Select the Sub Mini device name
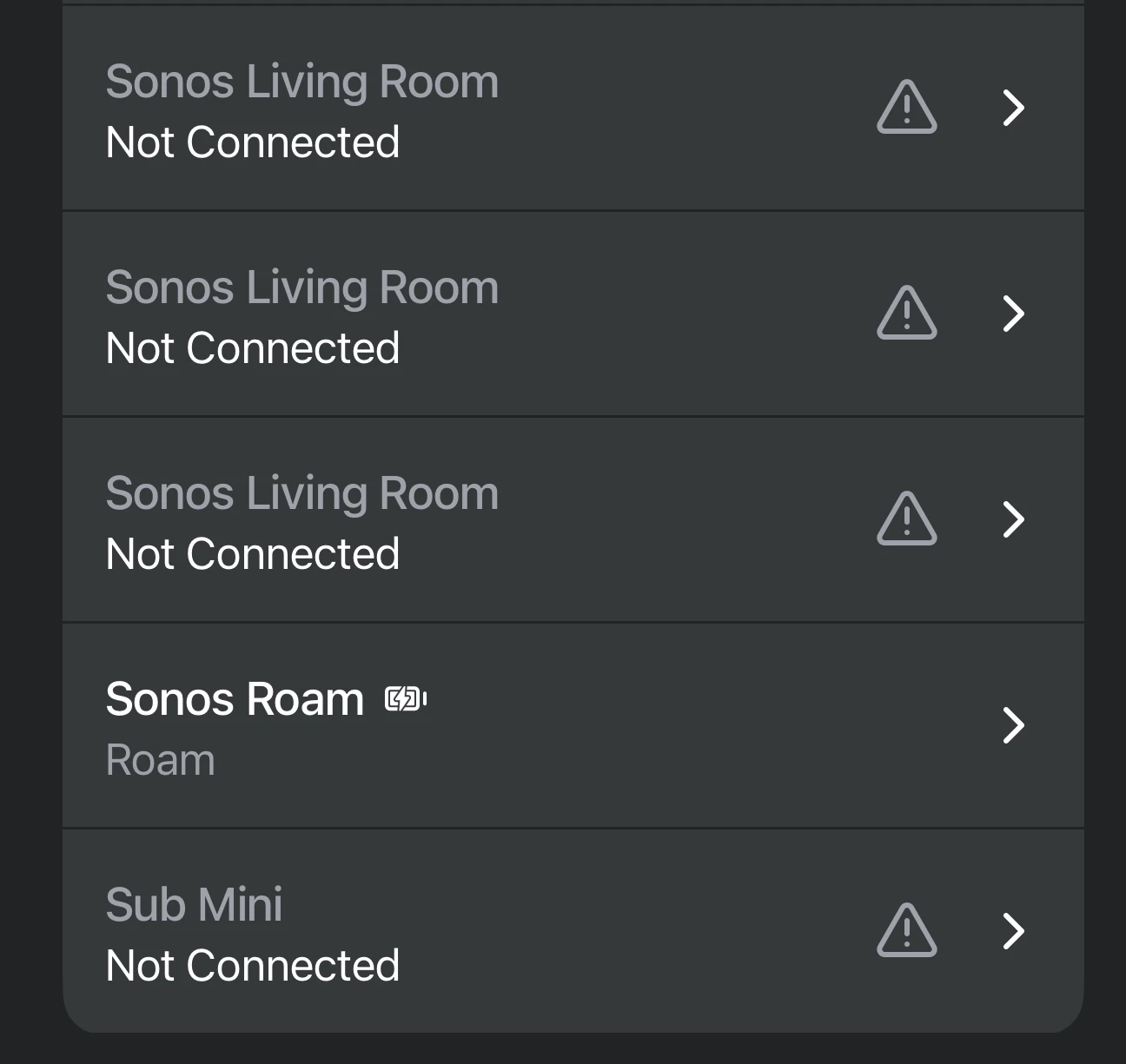 [x=194, y=905]
